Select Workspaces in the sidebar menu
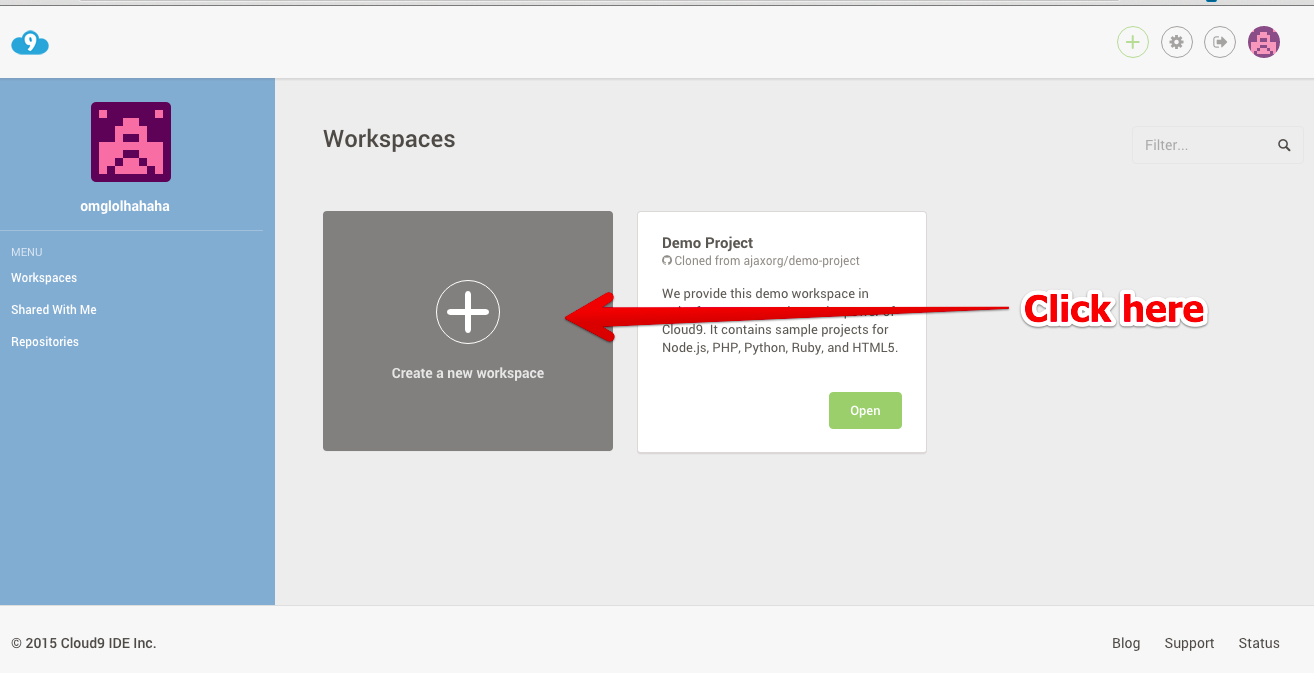This screenshot has height=673, width=1314. click(x=44, y=278)
